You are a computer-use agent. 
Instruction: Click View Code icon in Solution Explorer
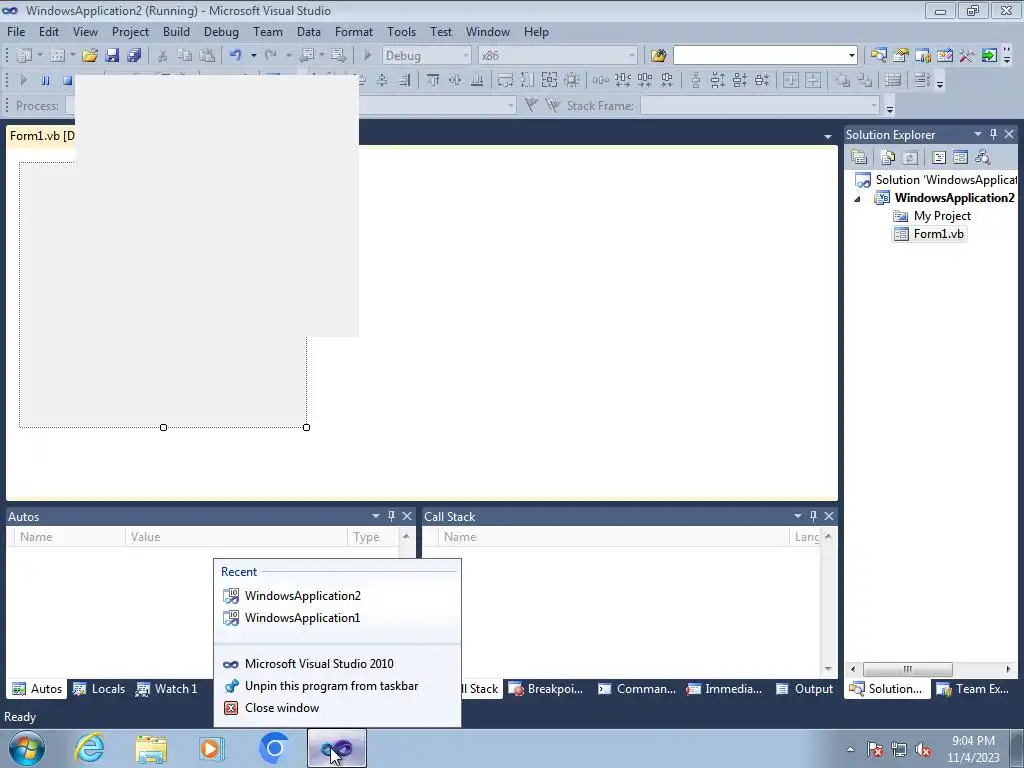coord(938,157)
